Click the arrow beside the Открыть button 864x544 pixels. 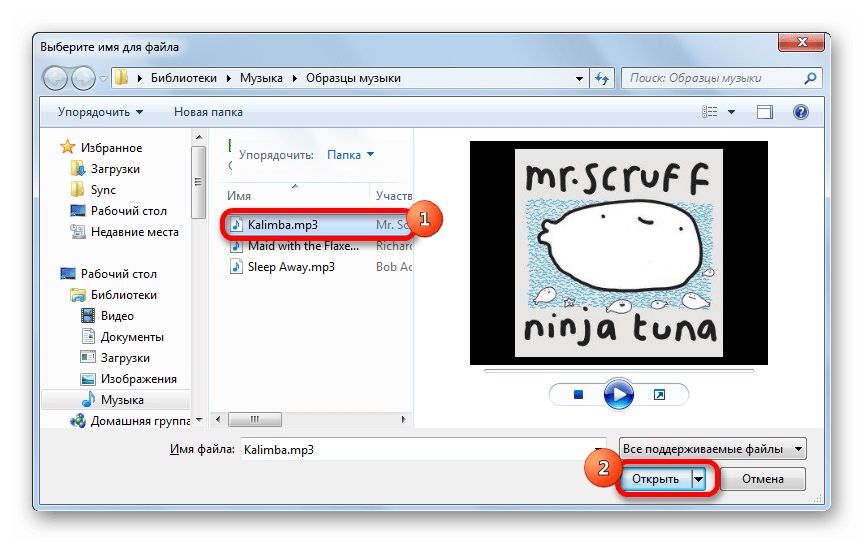[x=699, y=479]
